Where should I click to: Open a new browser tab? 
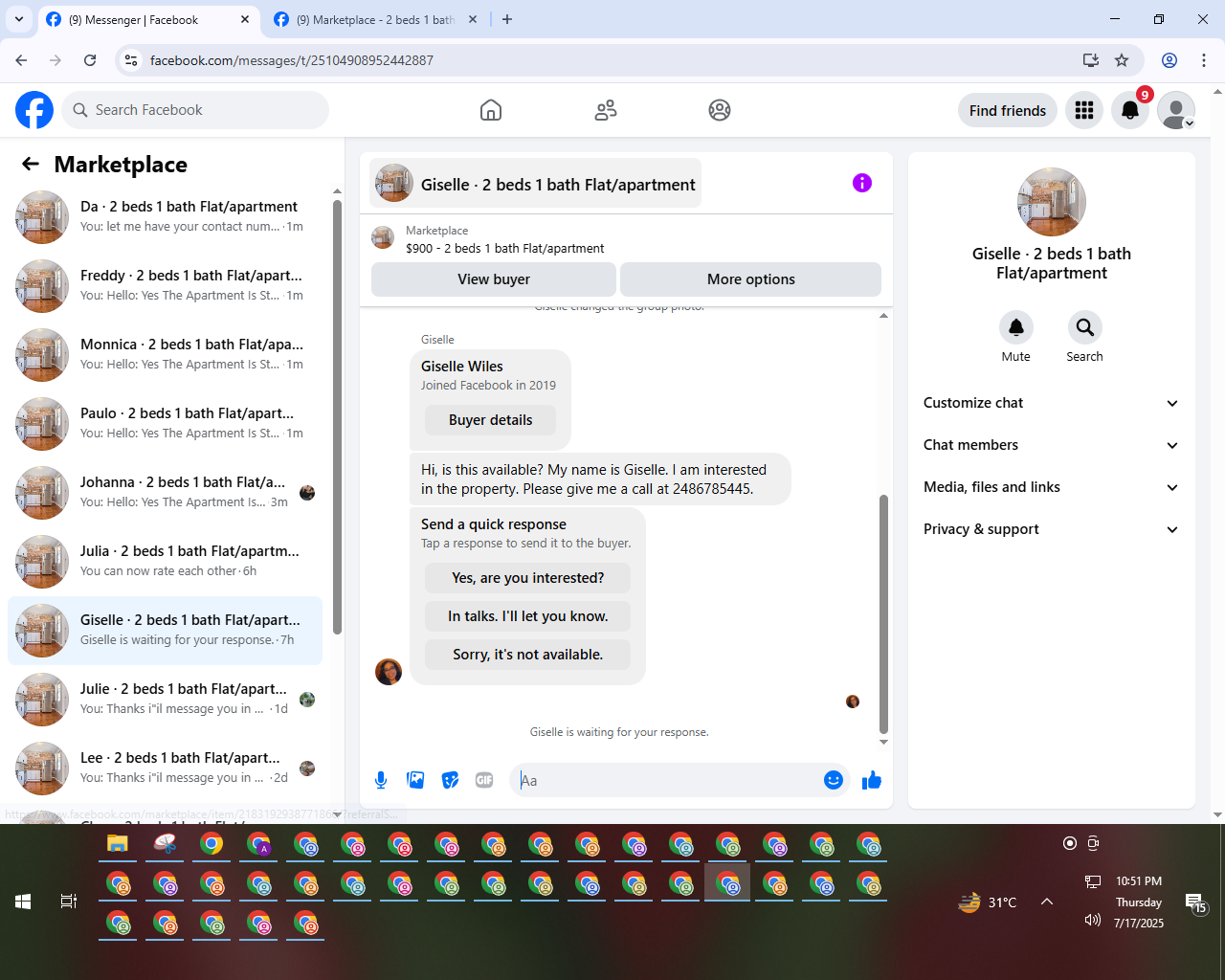507,19
